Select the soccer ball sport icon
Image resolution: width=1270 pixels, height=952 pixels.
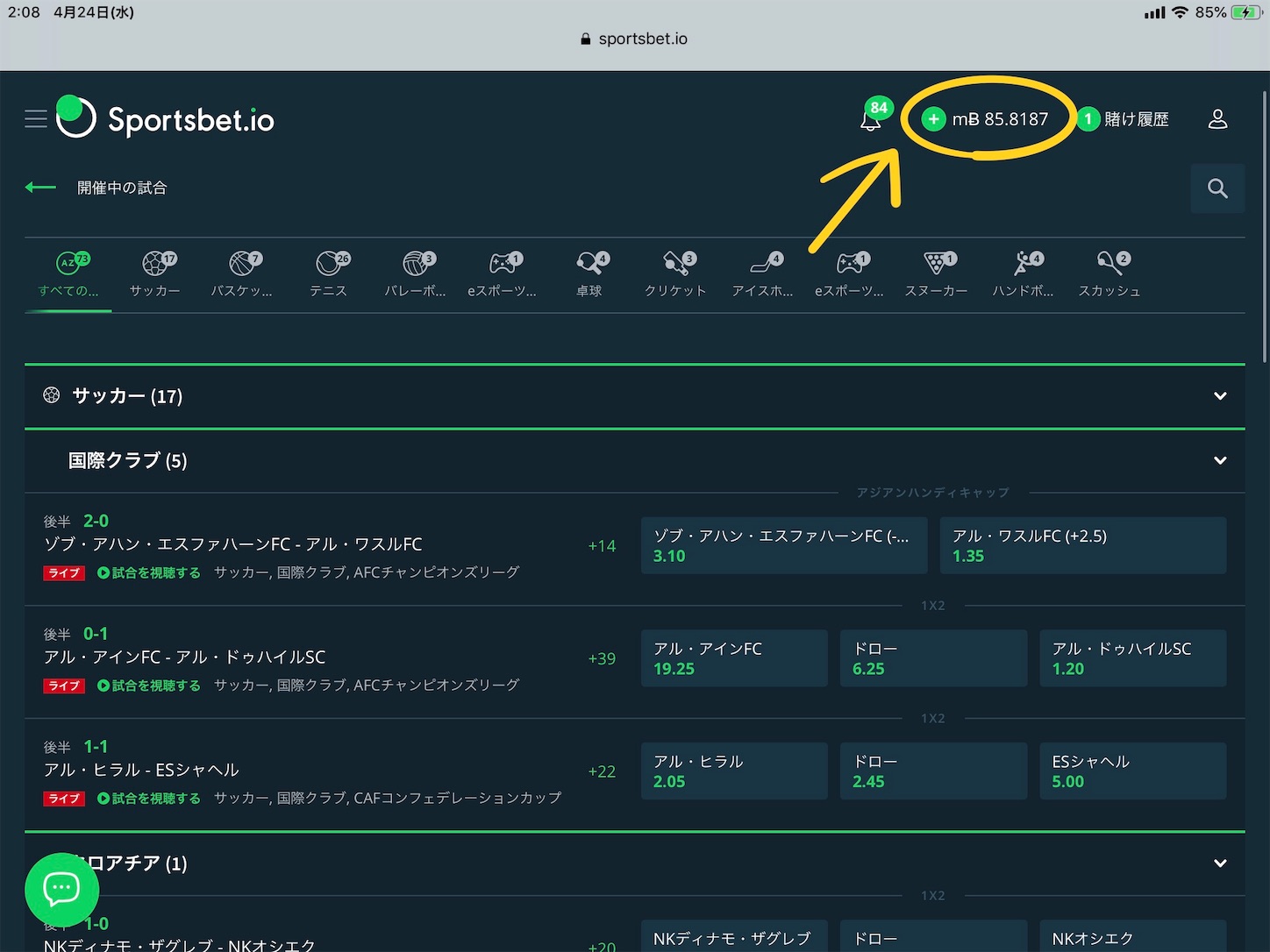coord(155,262)
